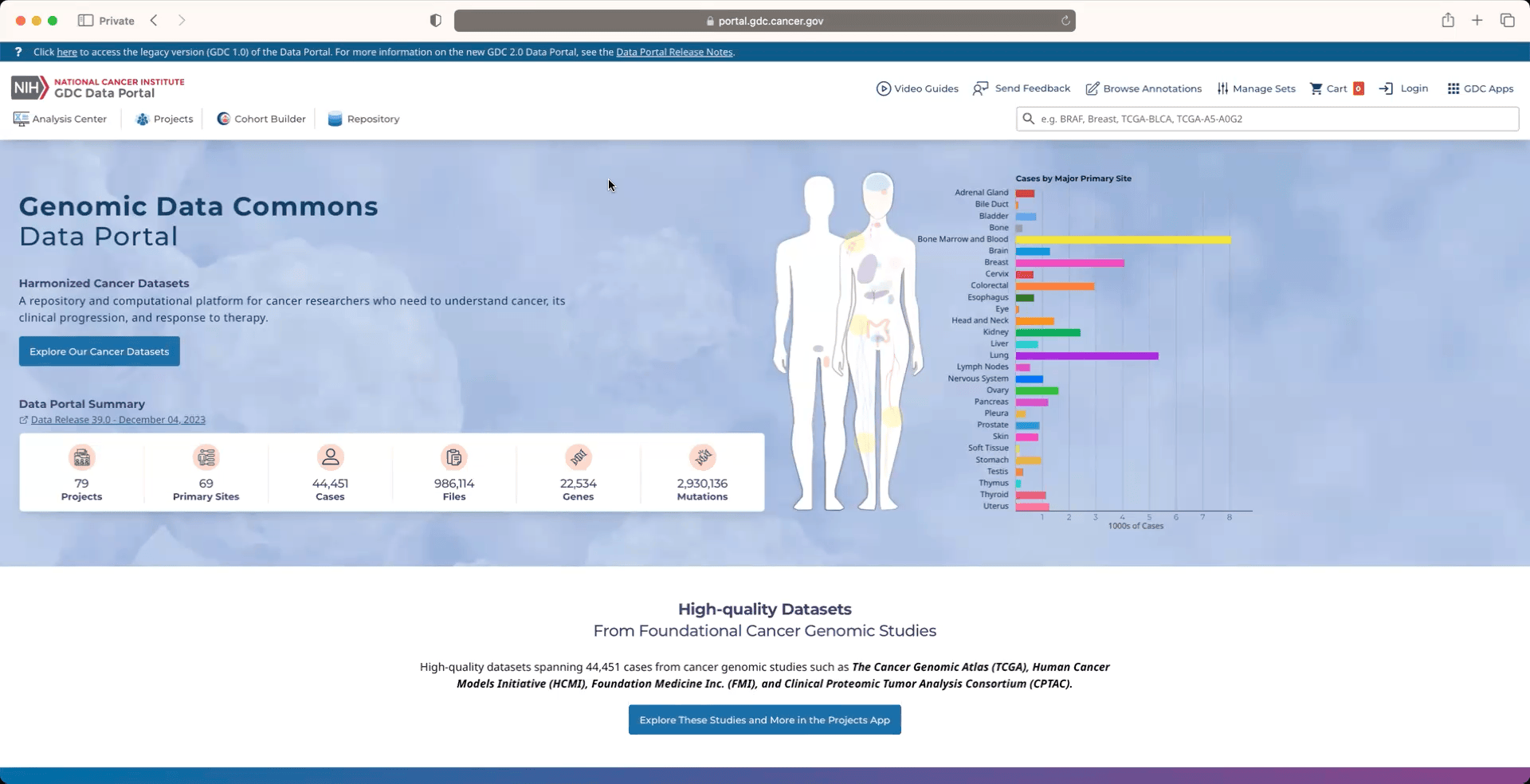The width and height of the screenshot is (1530, 784).
Task: Click the Explore These Studies Projects App button
Action: (764, 719)
